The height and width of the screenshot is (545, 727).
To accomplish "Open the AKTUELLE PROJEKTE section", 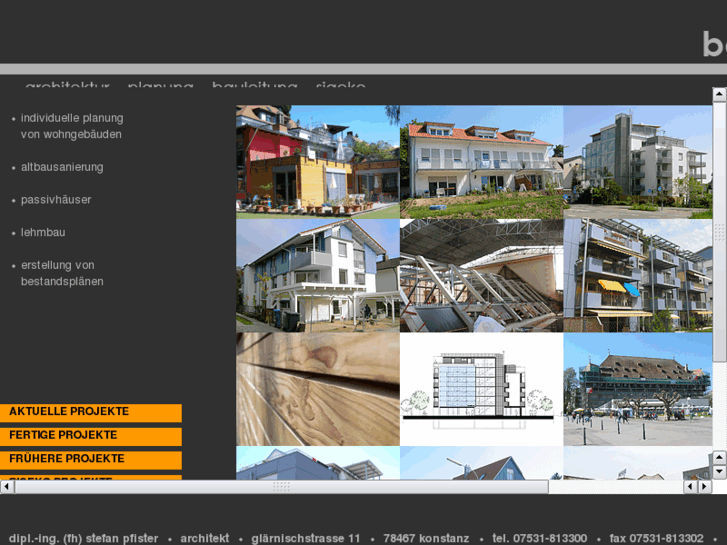I will (x=91, y=412).
